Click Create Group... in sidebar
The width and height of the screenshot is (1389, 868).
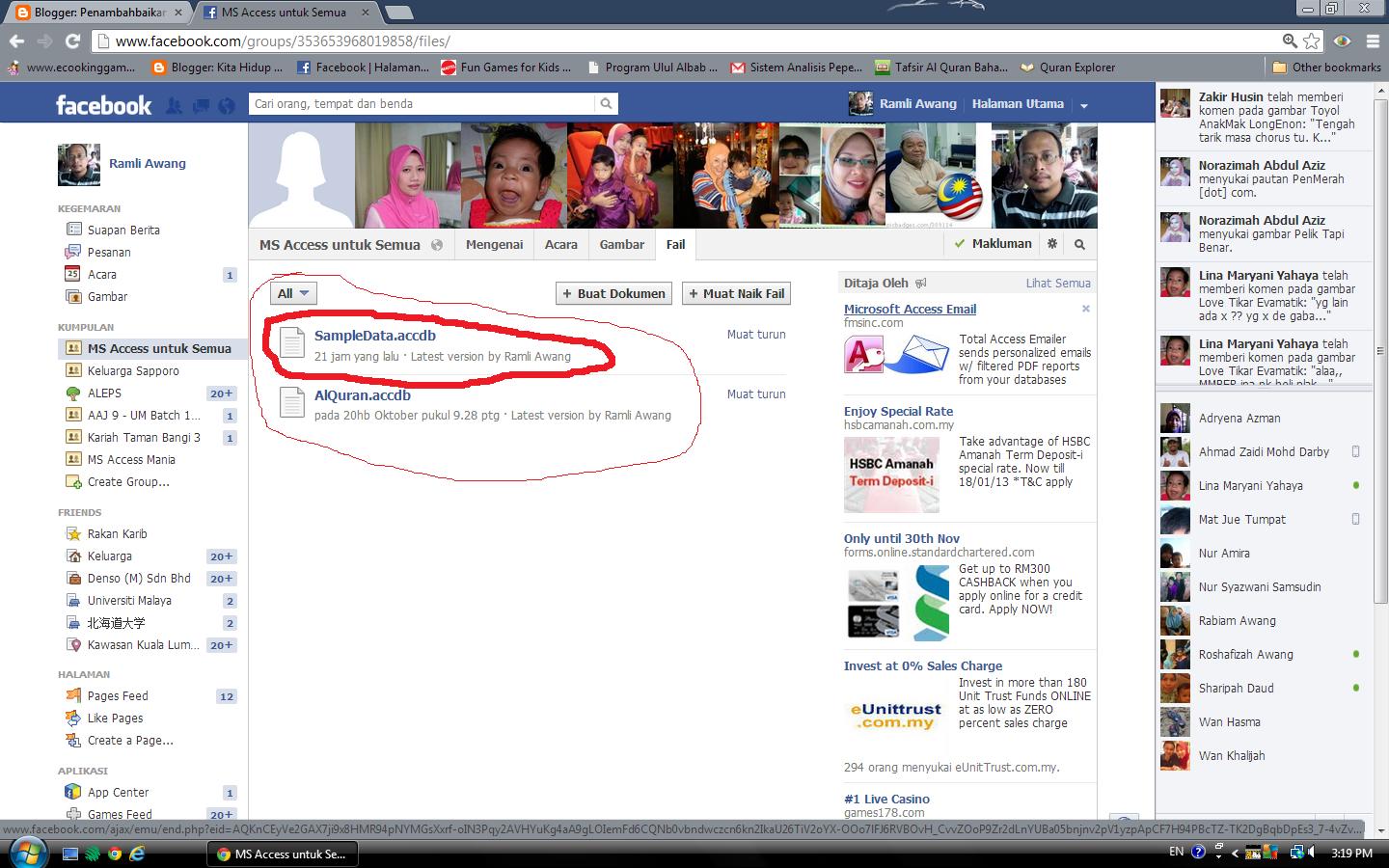pyautogui.click(x=128, y=482)
